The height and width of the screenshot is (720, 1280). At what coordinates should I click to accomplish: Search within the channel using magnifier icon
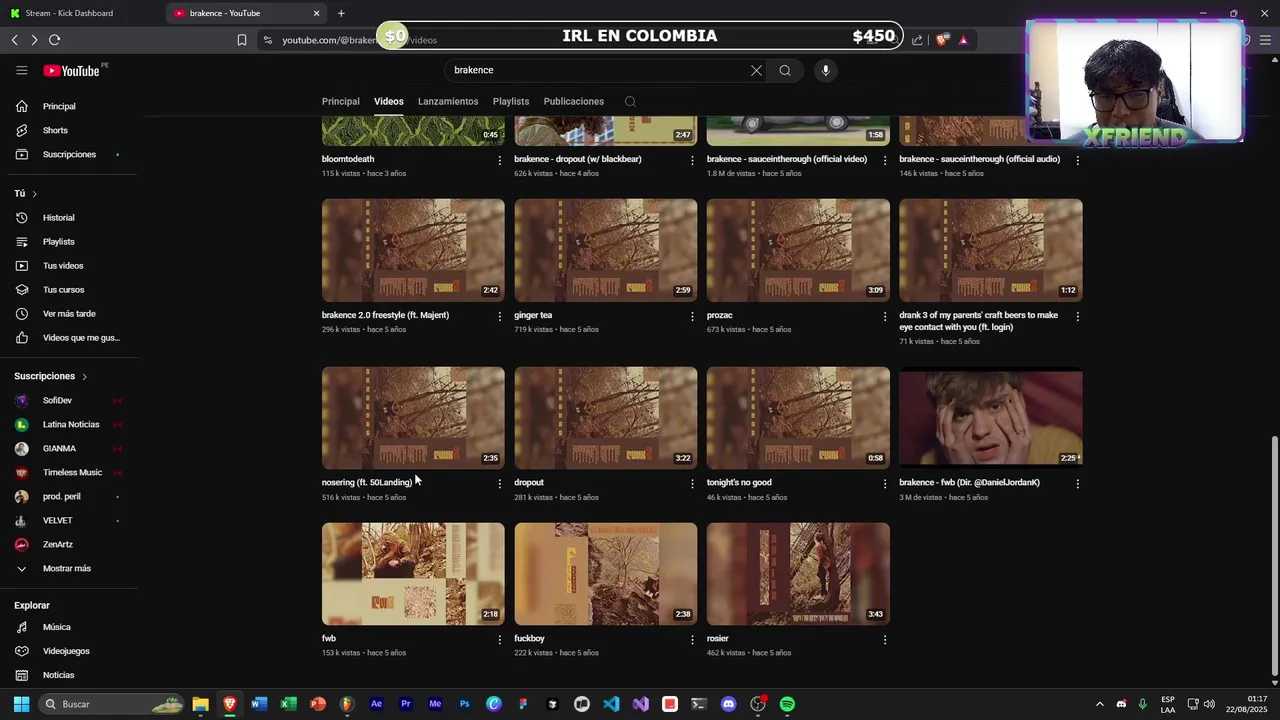coord(630,101)
